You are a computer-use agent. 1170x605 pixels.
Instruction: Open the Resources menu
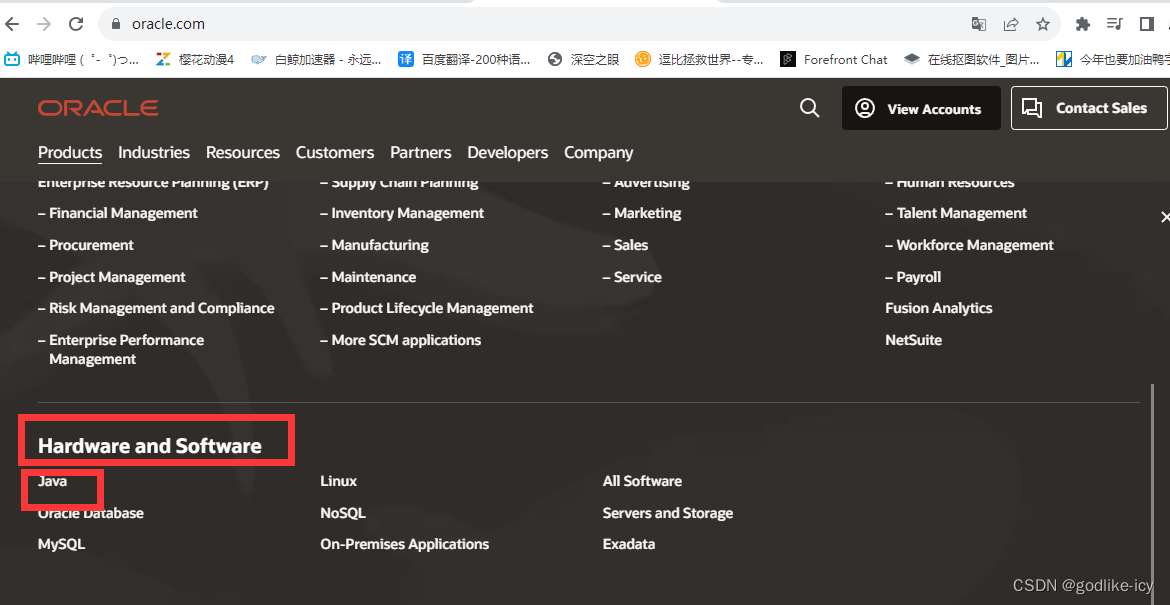[243, 153]
